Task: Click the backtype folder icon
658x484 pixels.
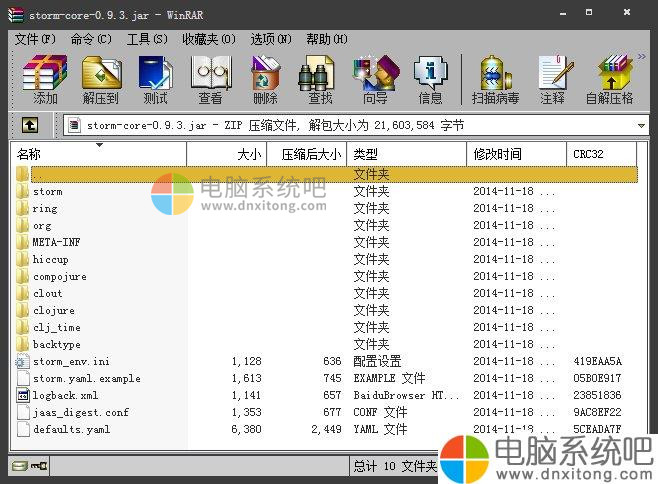Action: (23, 344)
